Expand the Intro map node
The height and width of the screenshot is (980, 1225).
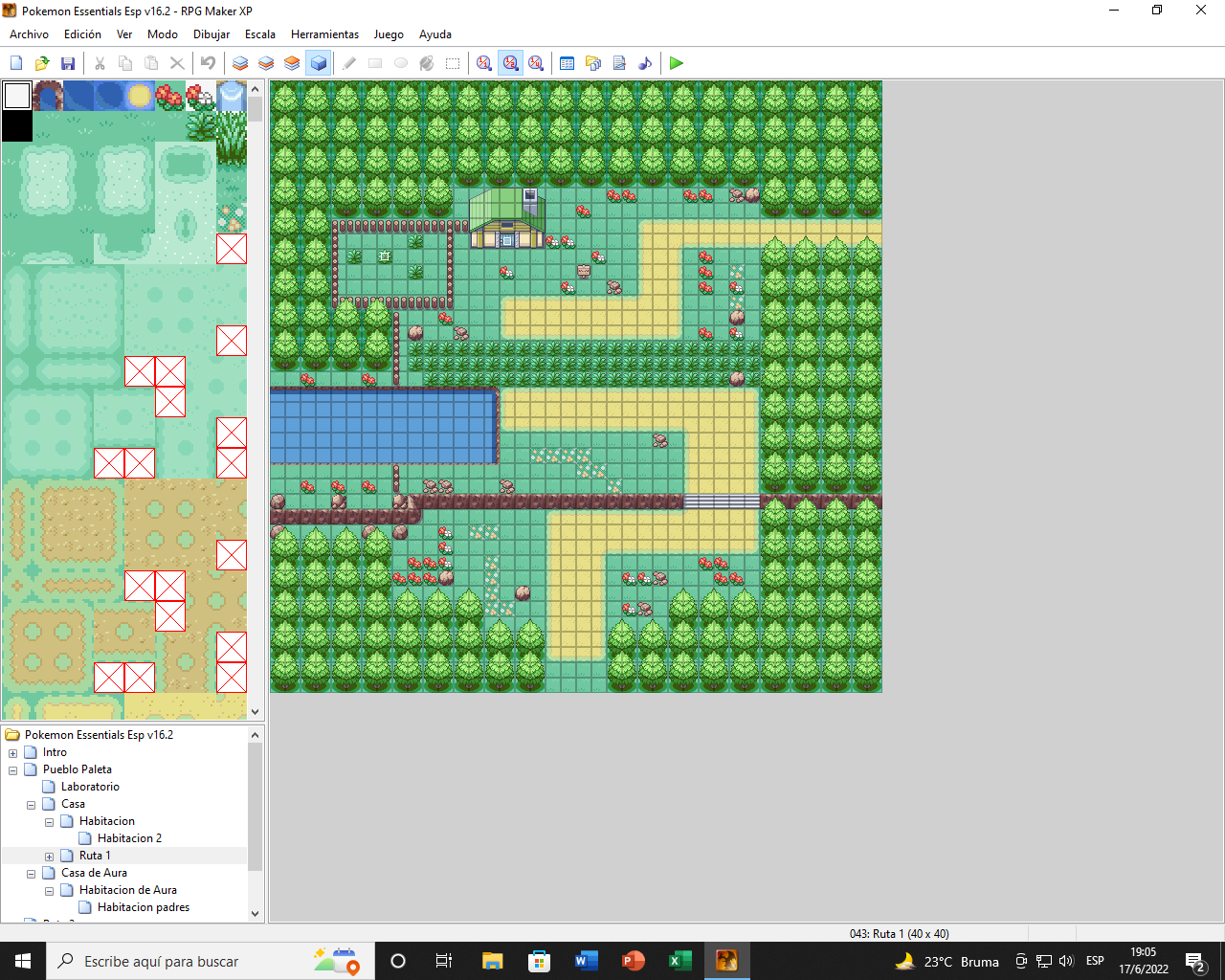pos(13,753)
